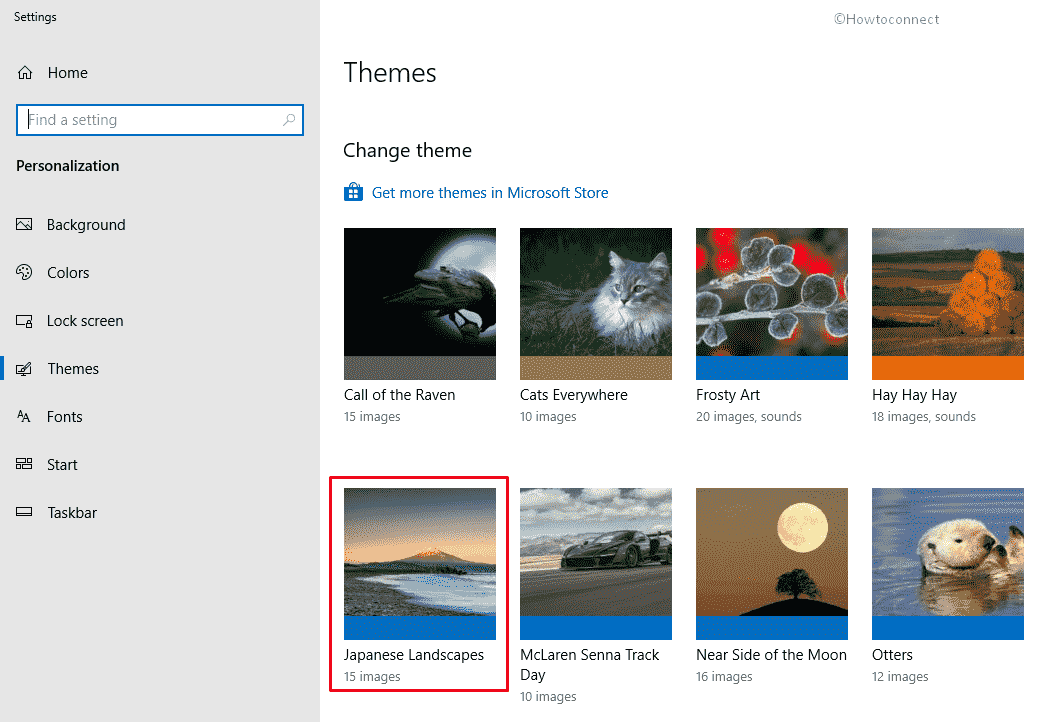Open Start settings via its icon

coord(22,464)
